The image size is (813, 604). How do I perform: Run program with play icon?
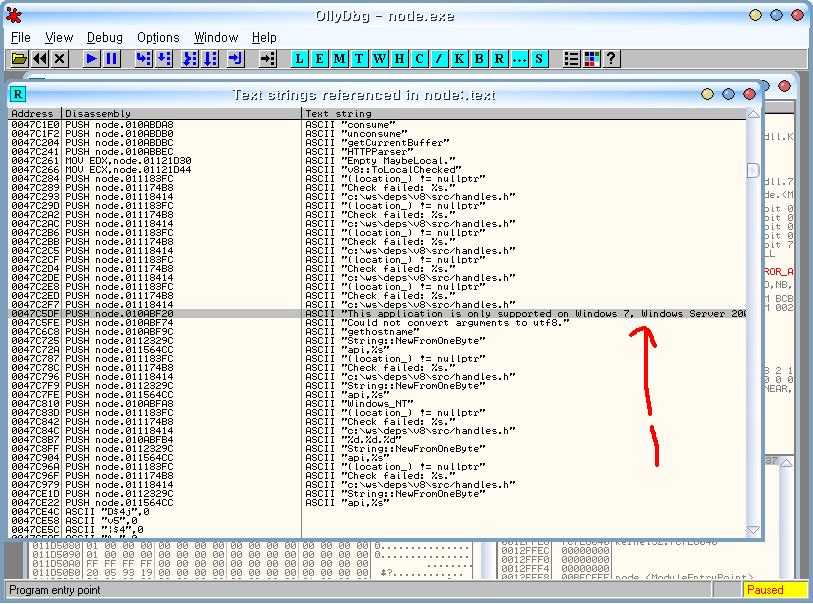point(91,59)
